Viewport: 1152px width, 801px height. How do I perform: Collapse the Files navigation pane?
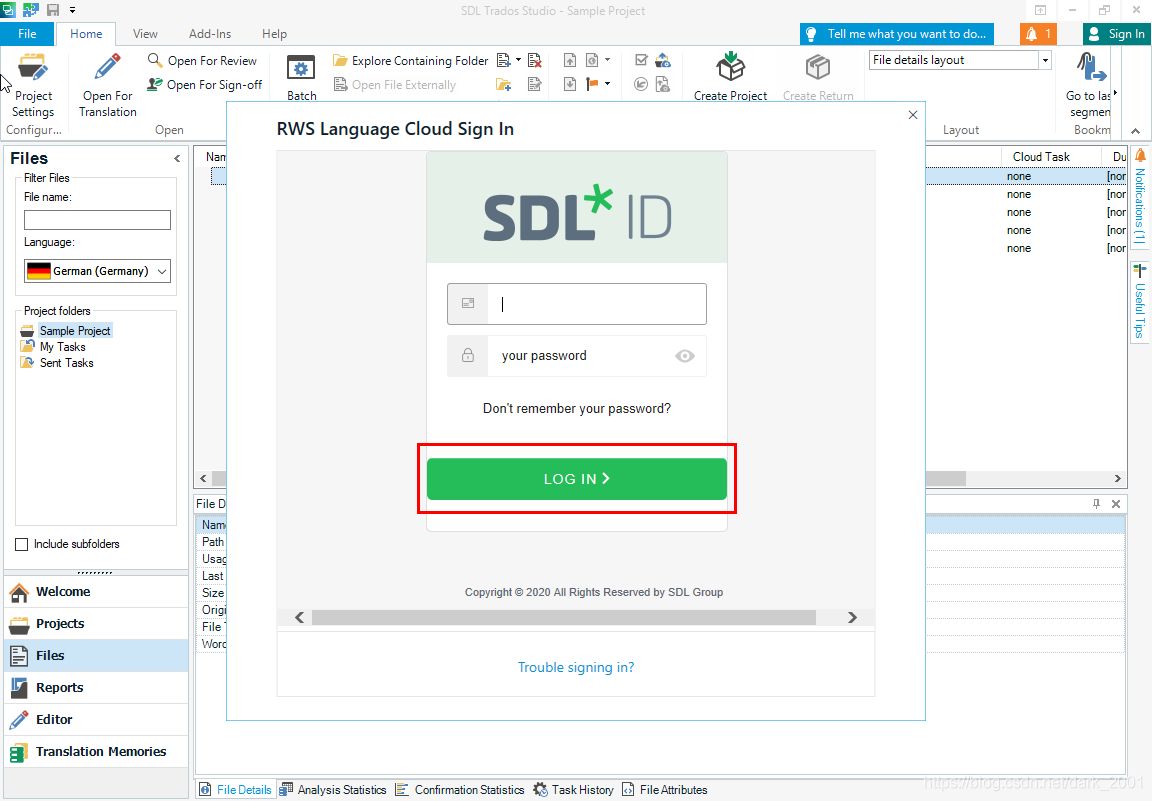(x=177, y=158)
